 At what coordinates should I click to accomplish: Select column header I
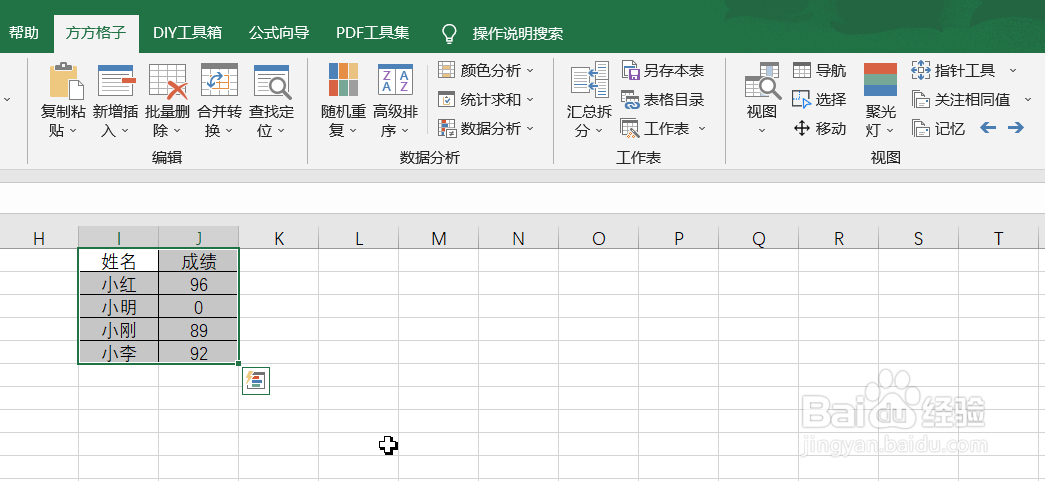119,238
